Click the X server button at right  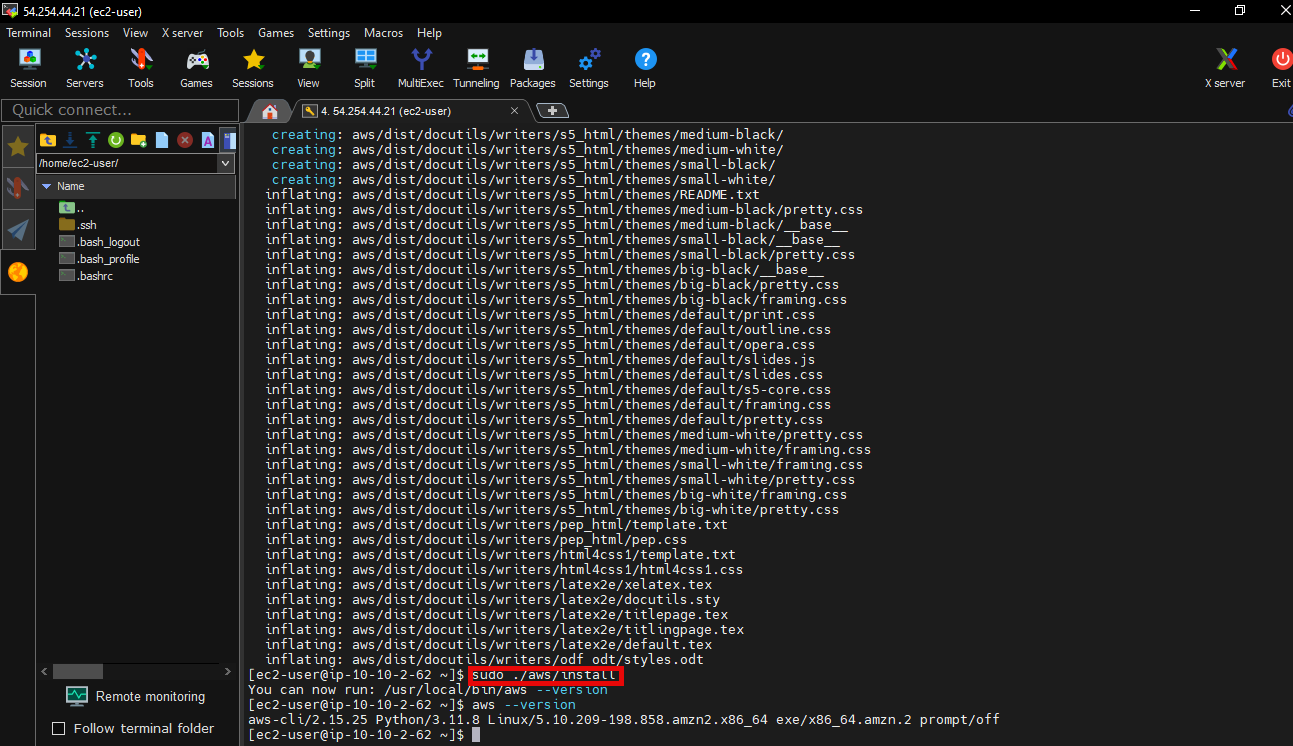(1226, 68)
